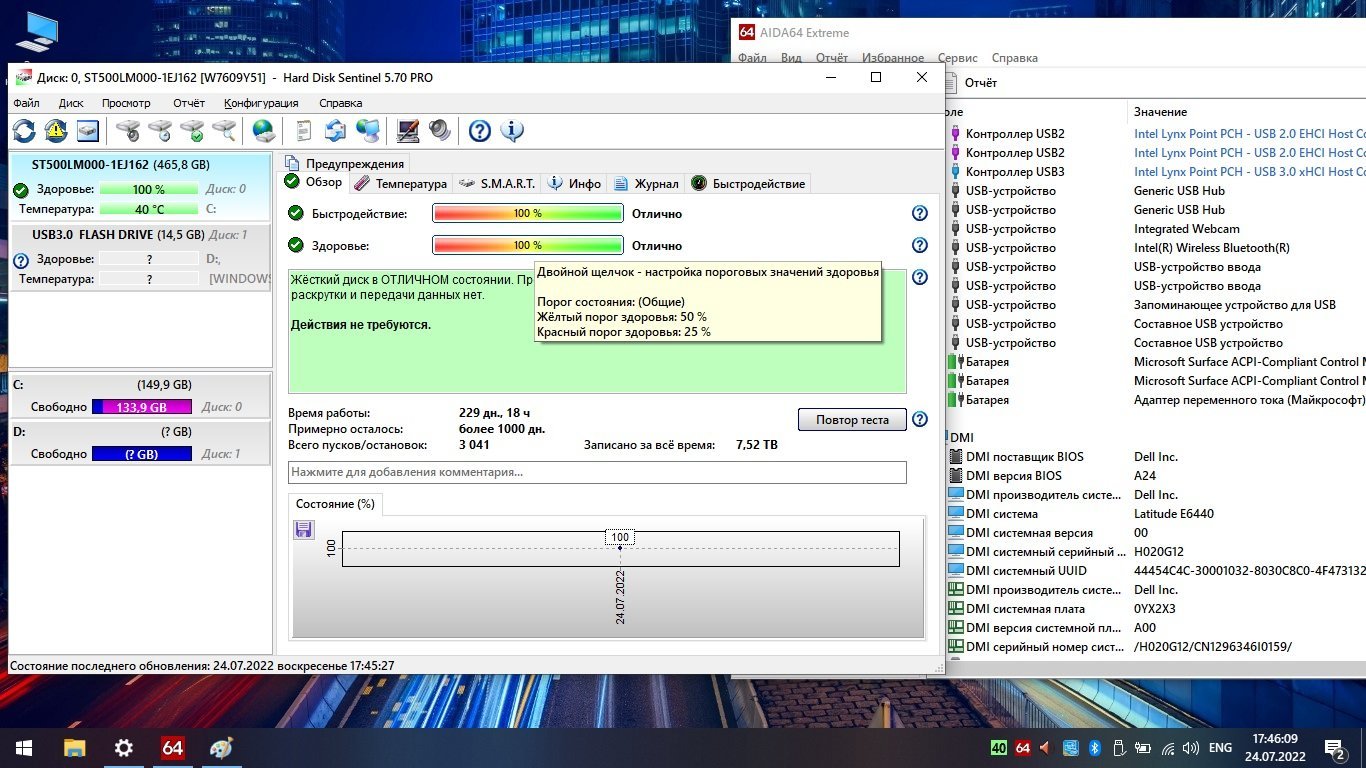The width and height of the screenshot is (1366, 768).
Task: Click the Повтор теста button
Action: (x=852, y=420)
